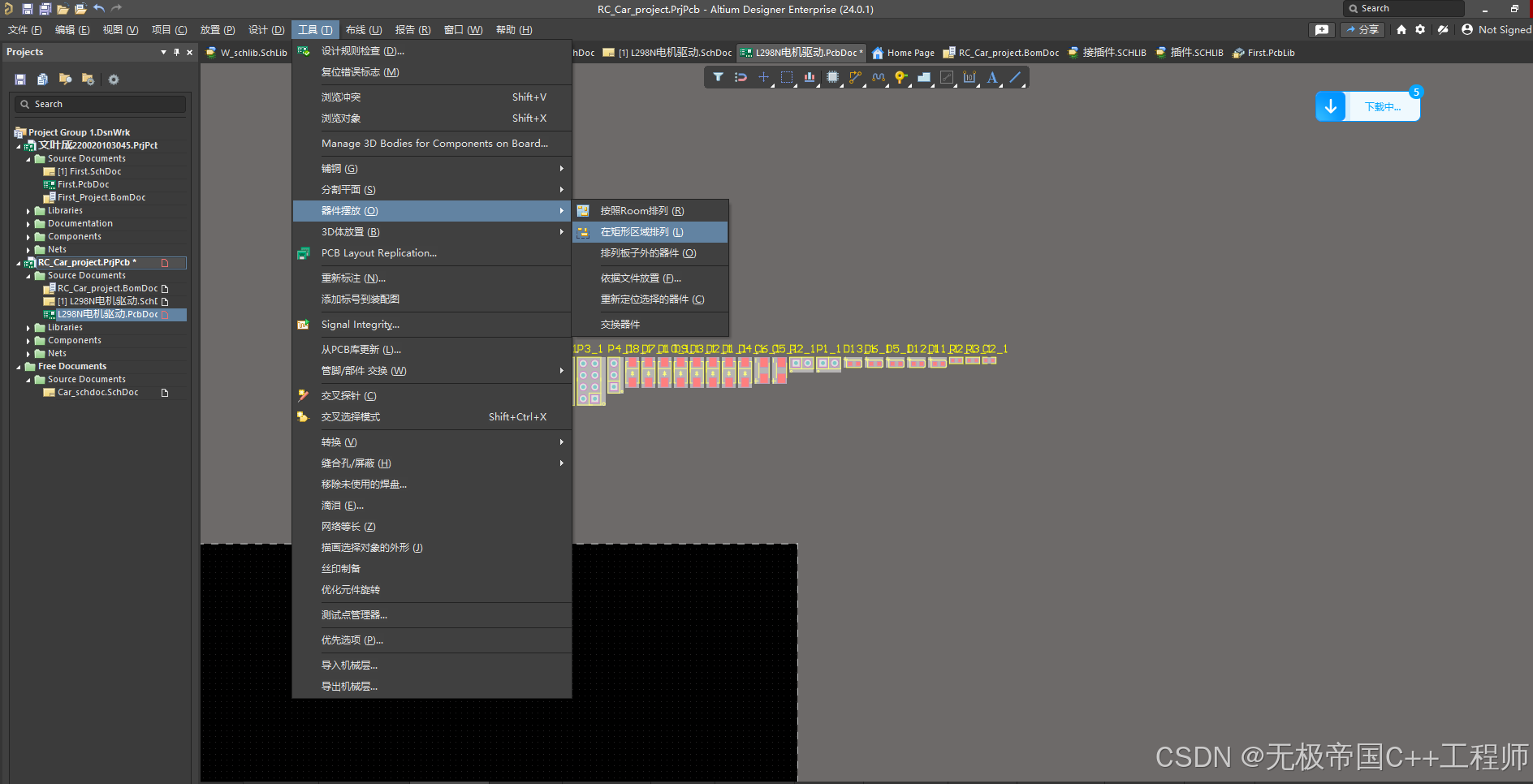Screen dimensions: 1533x784
Task: Click the 分享 share button
Action: pos(1362,29)
